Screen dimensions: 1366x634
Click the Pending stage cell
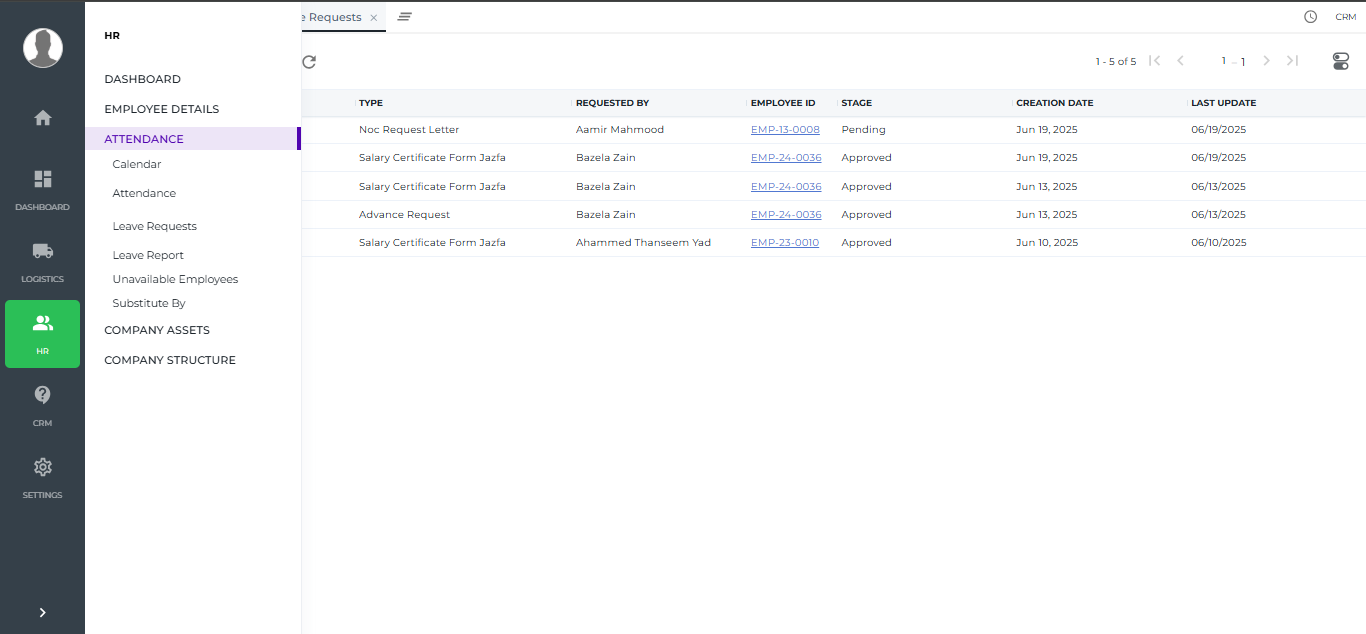click(x=864, y=130)
